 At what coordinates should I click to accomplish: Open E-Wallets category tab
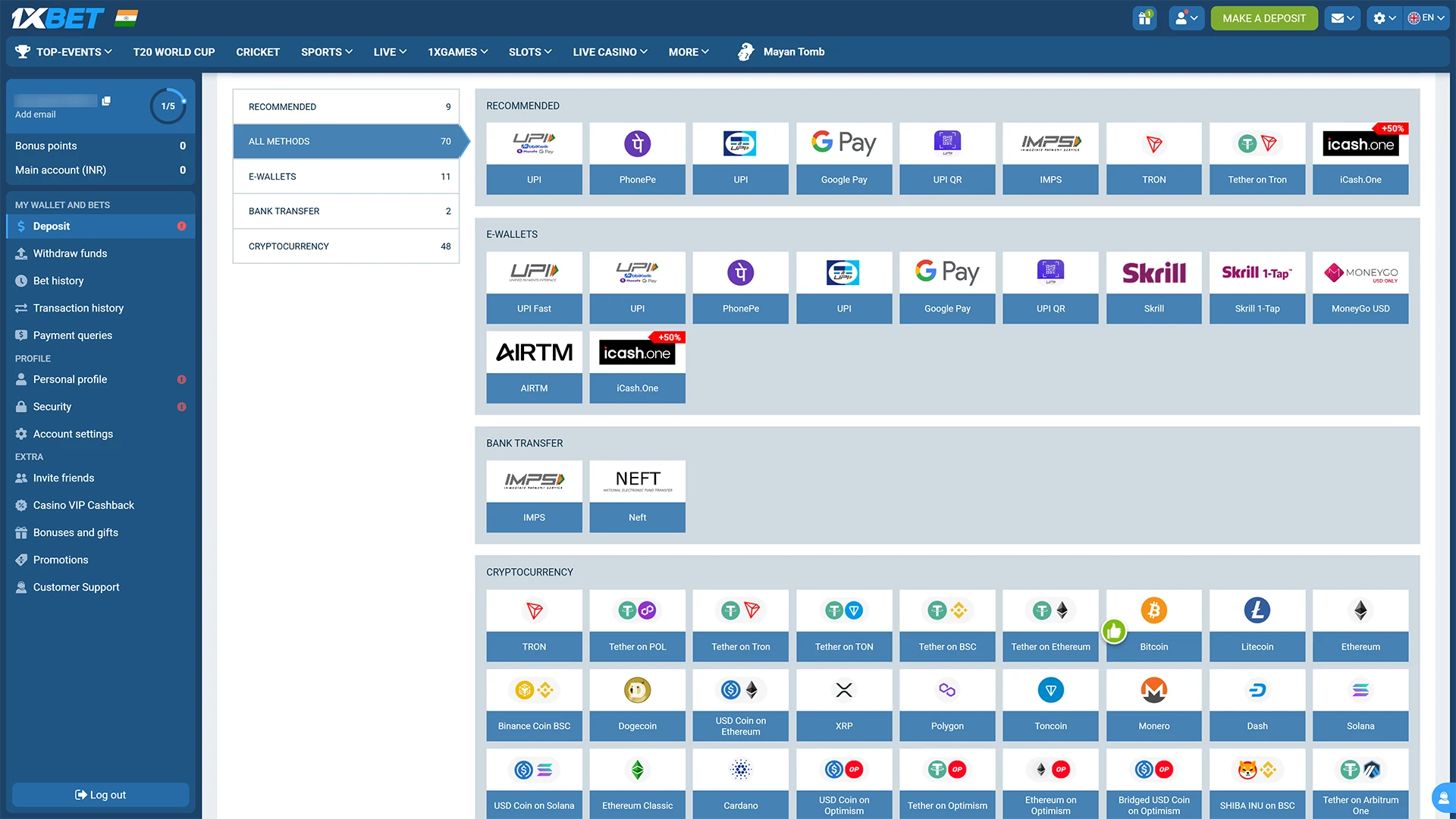(x=346, y=177)
